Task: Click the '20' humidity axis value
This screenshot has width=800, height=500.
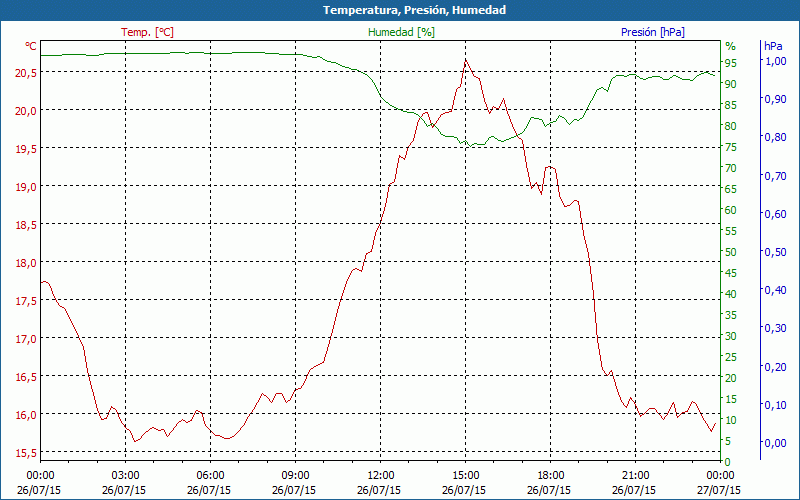Action: pos(731,378)
